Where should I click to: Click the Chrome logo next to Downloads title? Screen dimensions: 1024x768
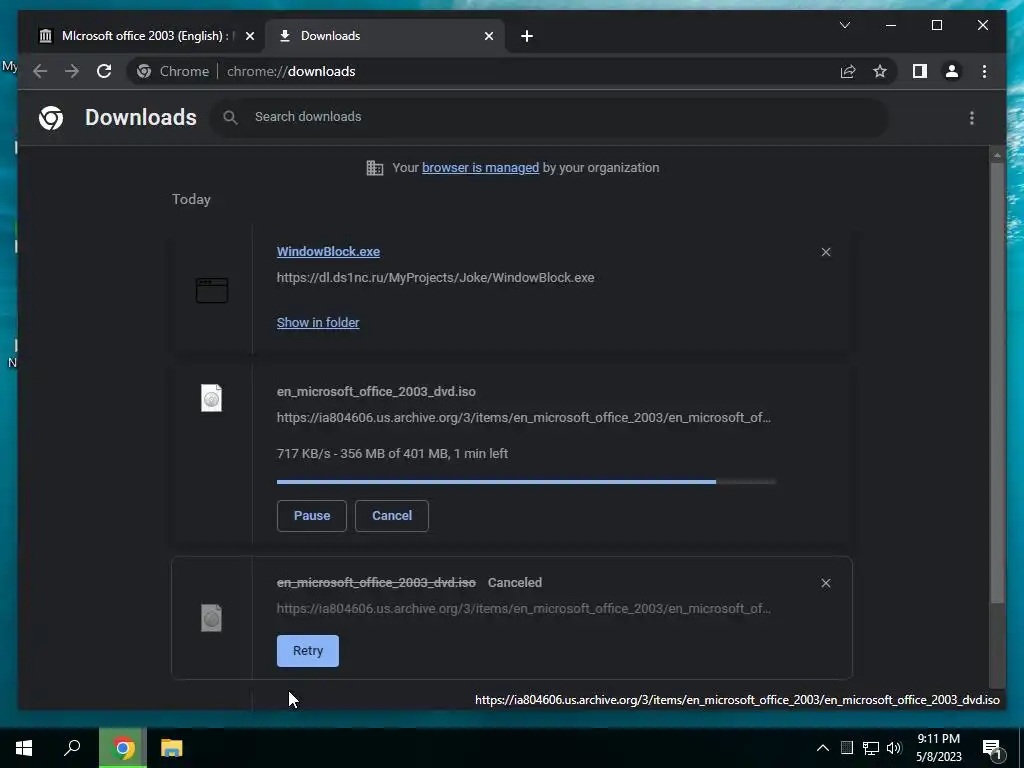pos(51,118)
